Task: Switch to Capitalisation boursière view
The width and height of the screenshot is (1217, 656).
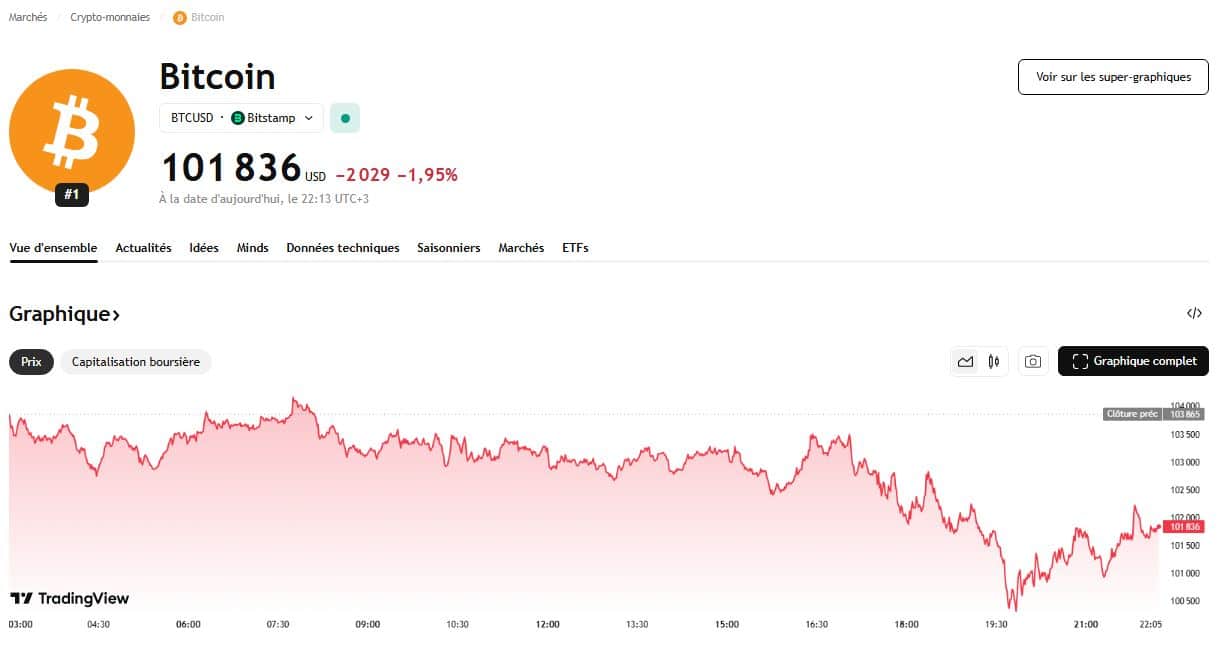Action: (x=135, y=361)
